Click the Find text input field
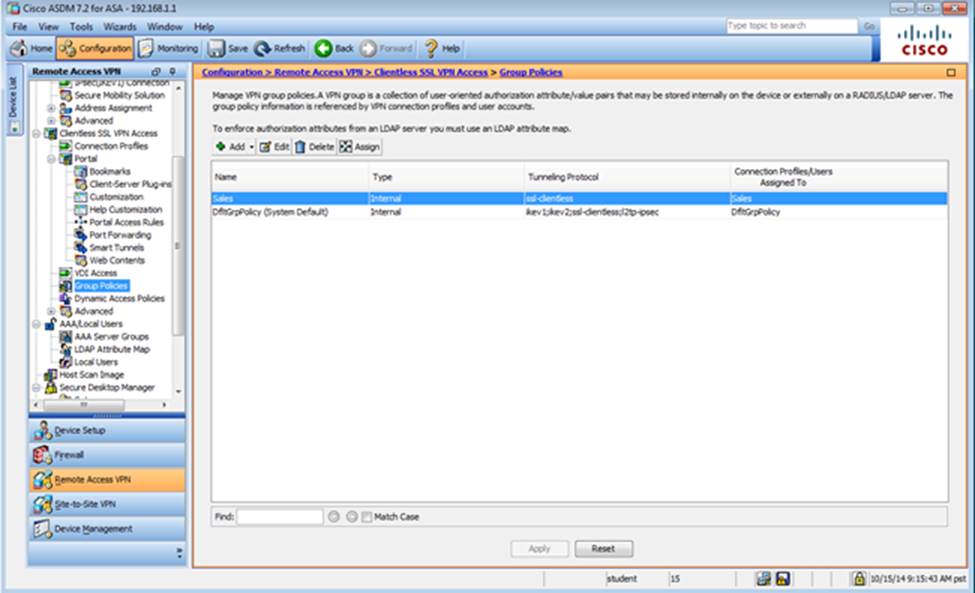Screen dimensions: 975x593 pos(279,517)
